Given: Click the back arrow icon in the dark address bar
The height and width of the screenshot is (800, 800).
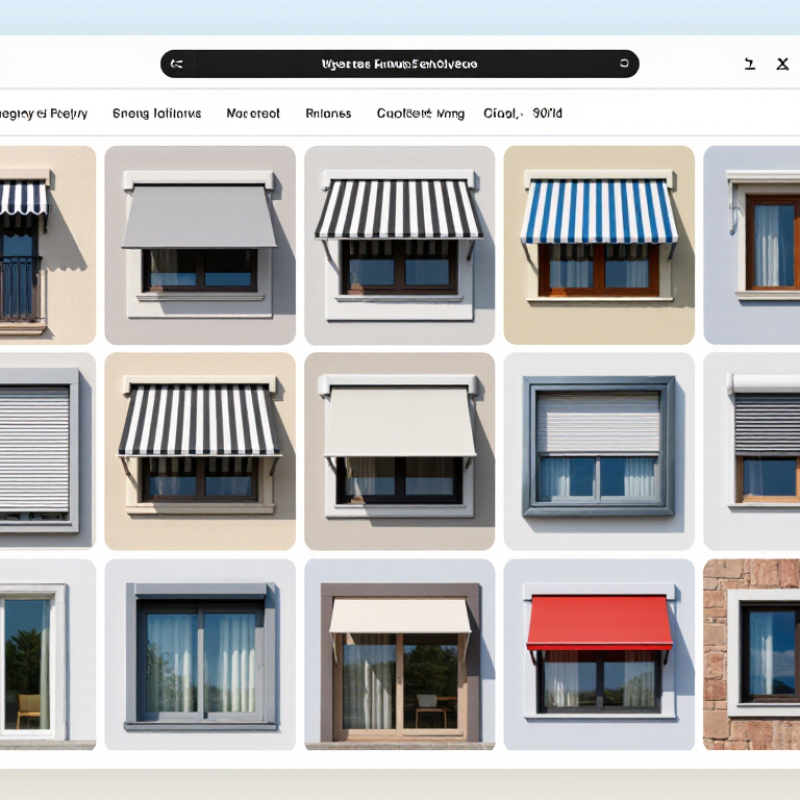Looking at the screenshot, I should (177, 64).
